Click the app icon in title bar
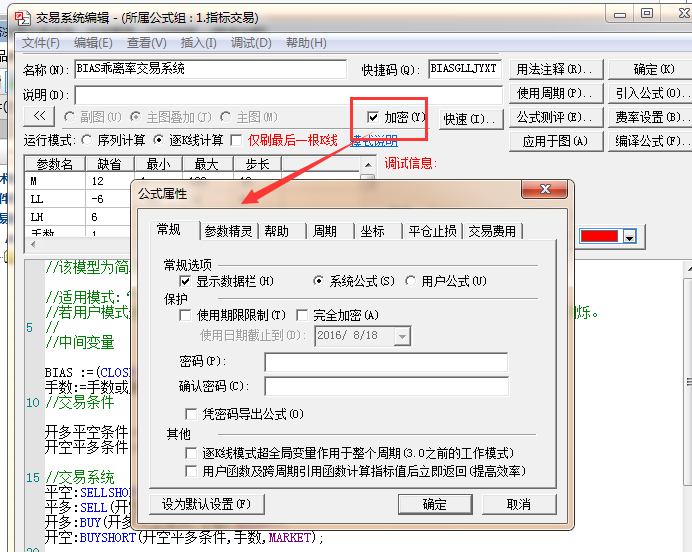 pyautogui.click(x=12, y=18)
